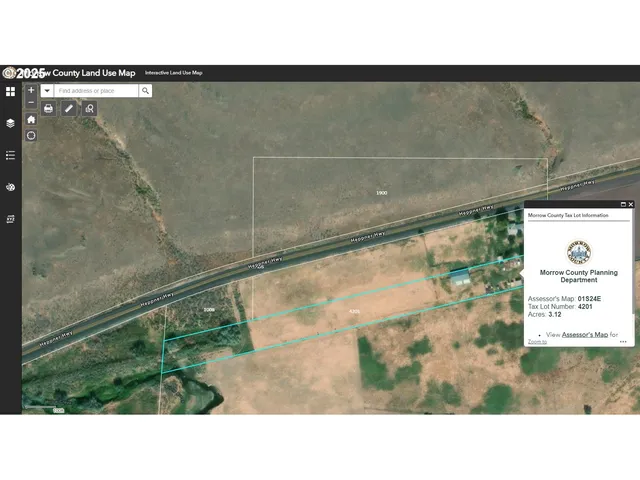The height and width of the screenshot is (480, 640).
Task: Click the address search field
Action: click(96, 91)
